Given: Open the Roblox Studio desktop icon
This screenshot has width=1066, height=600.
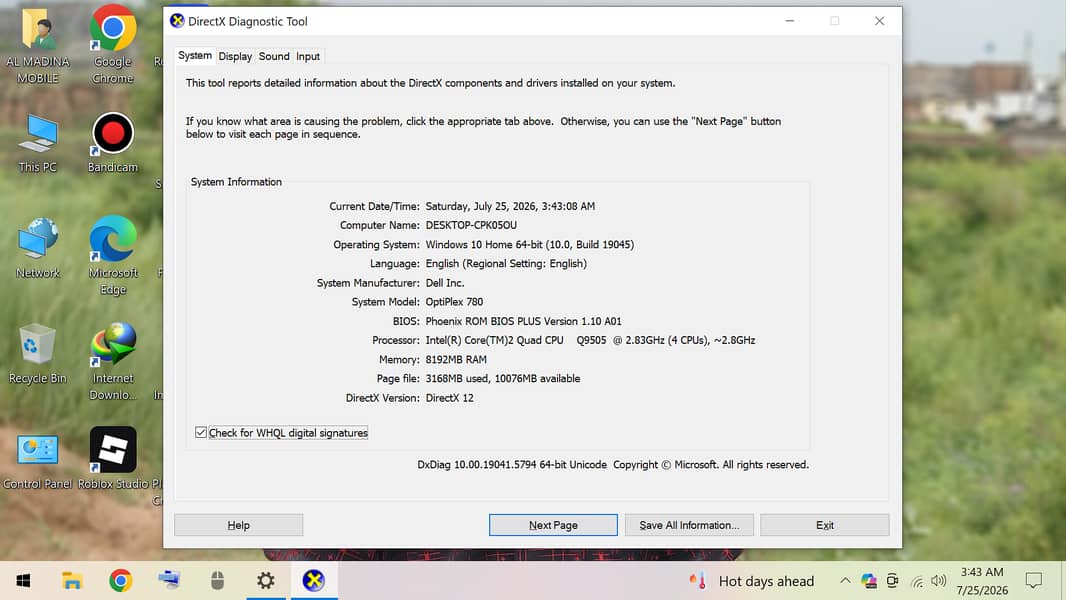Looking at the screenshot, I should [x=113, y=457].
